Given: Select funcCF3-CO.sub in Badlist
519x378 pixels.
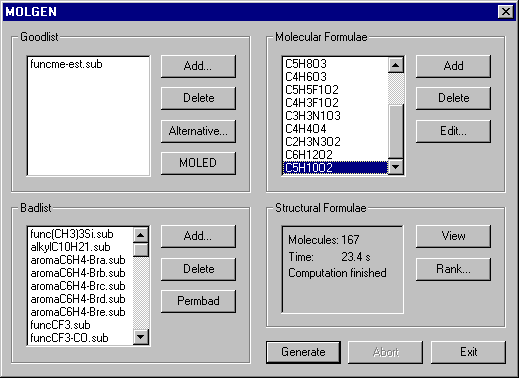Looking at the screenshot, I should [x=81, y=338].
